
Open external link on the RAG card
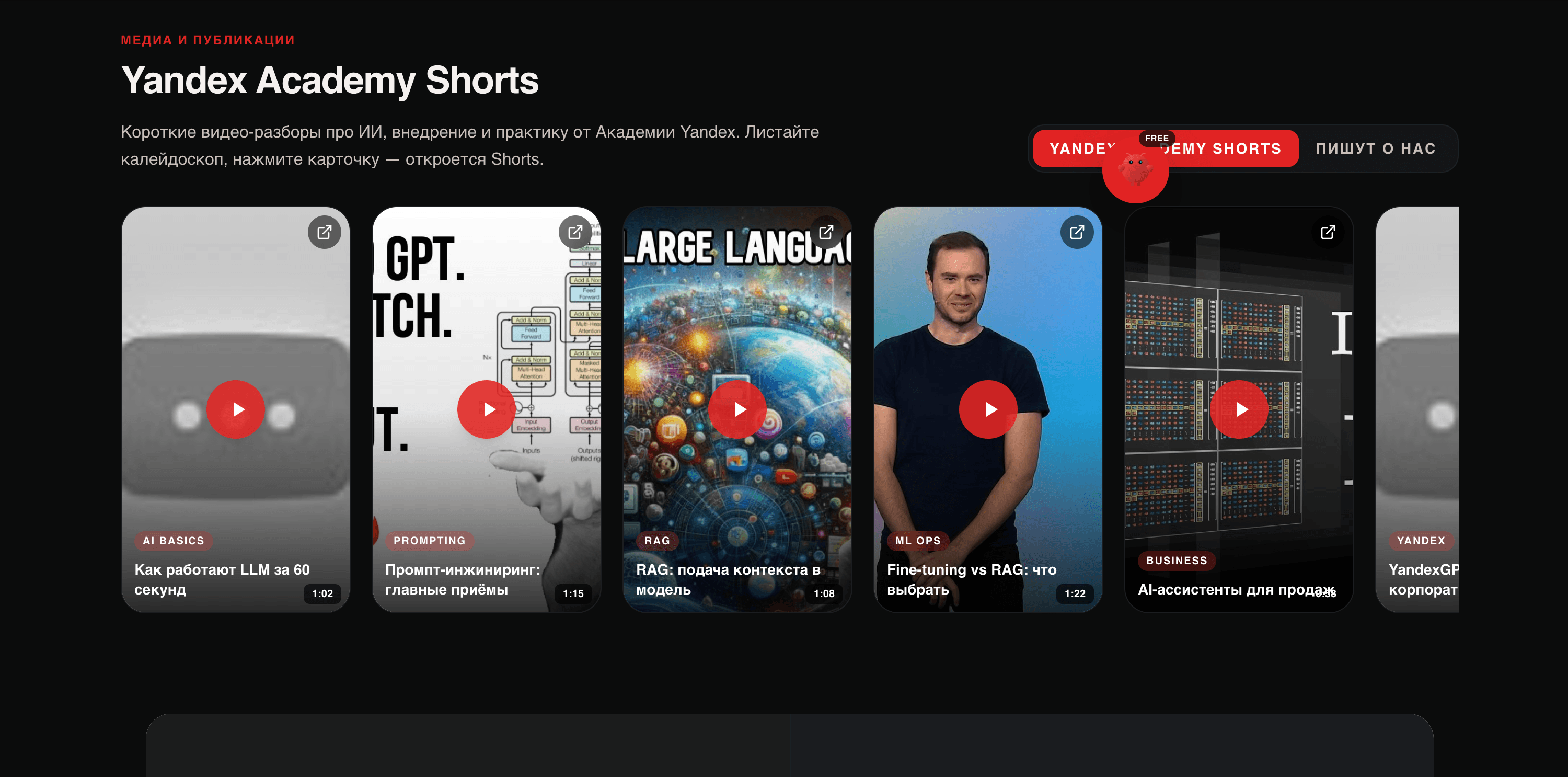click(826, 232)
